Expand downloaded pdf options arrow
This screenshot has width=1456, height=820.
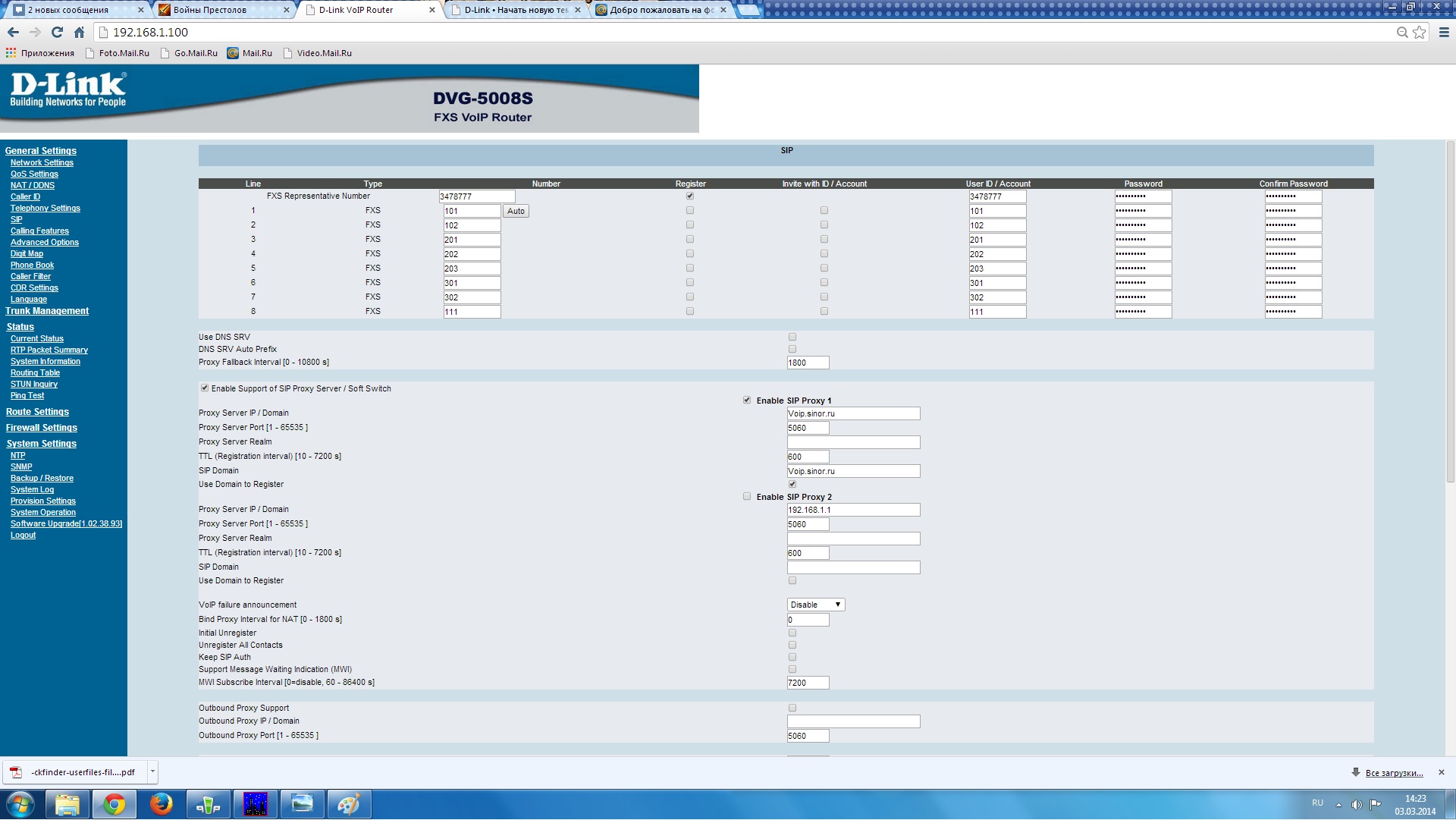pyautogui.click(x=152, y=771)
